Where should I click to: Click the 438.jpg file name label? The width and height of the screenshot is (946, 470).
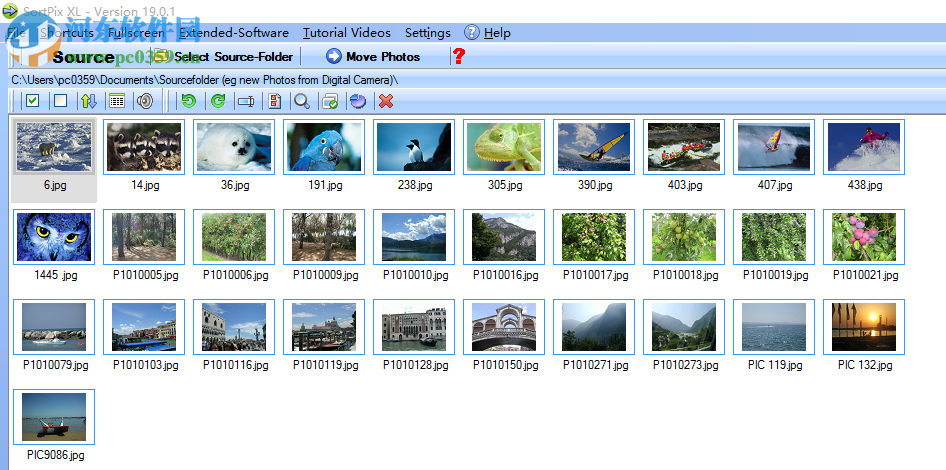pos(865,185)
